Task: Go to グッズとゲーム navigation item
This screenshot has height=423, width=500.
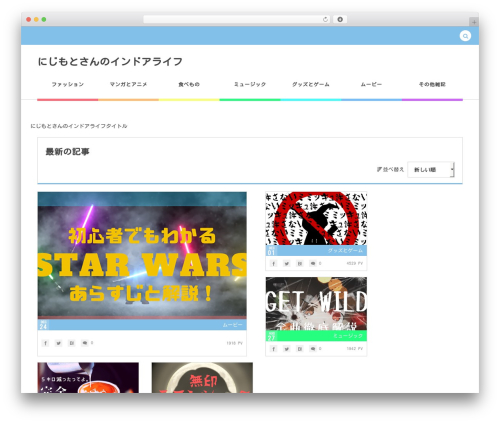Action: click(311, 84)
